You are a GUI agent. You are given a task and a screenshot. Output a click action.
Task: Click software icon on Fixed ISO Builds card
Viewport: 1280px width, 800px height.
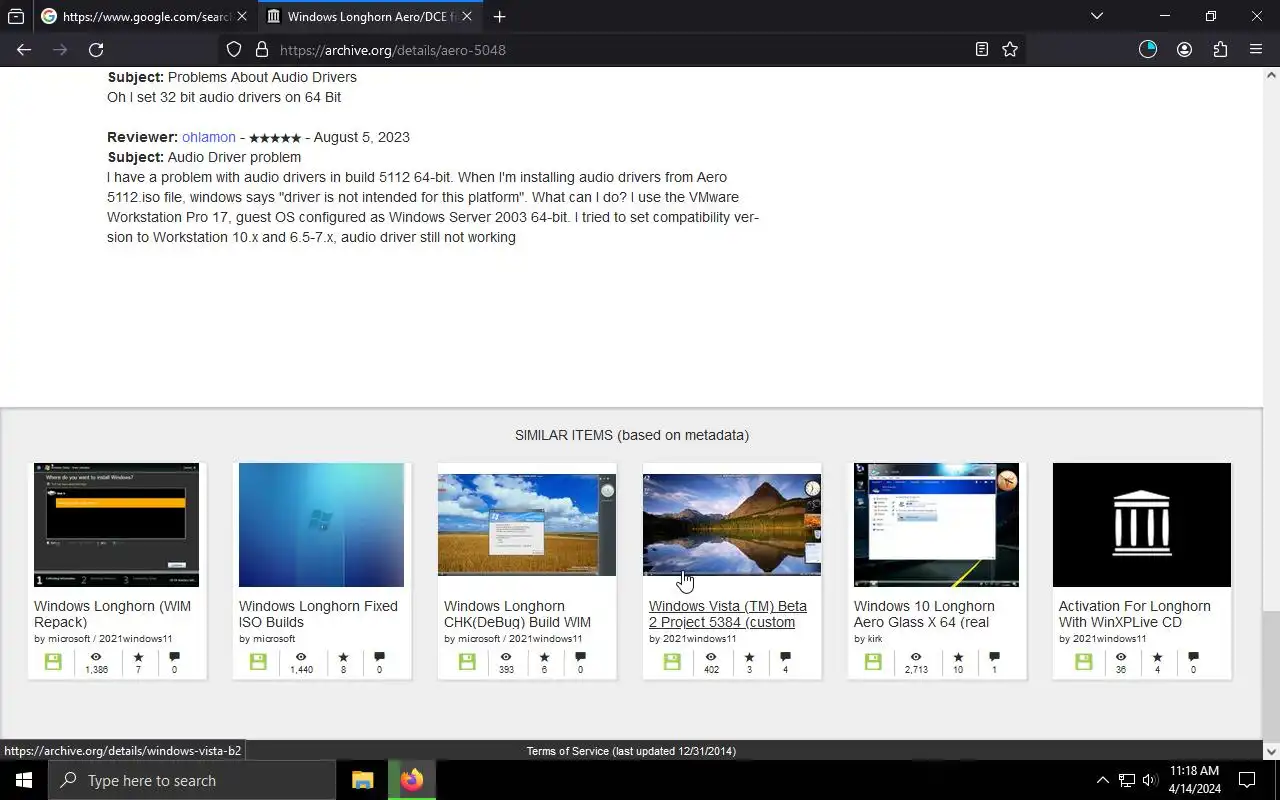click(258, 662)
